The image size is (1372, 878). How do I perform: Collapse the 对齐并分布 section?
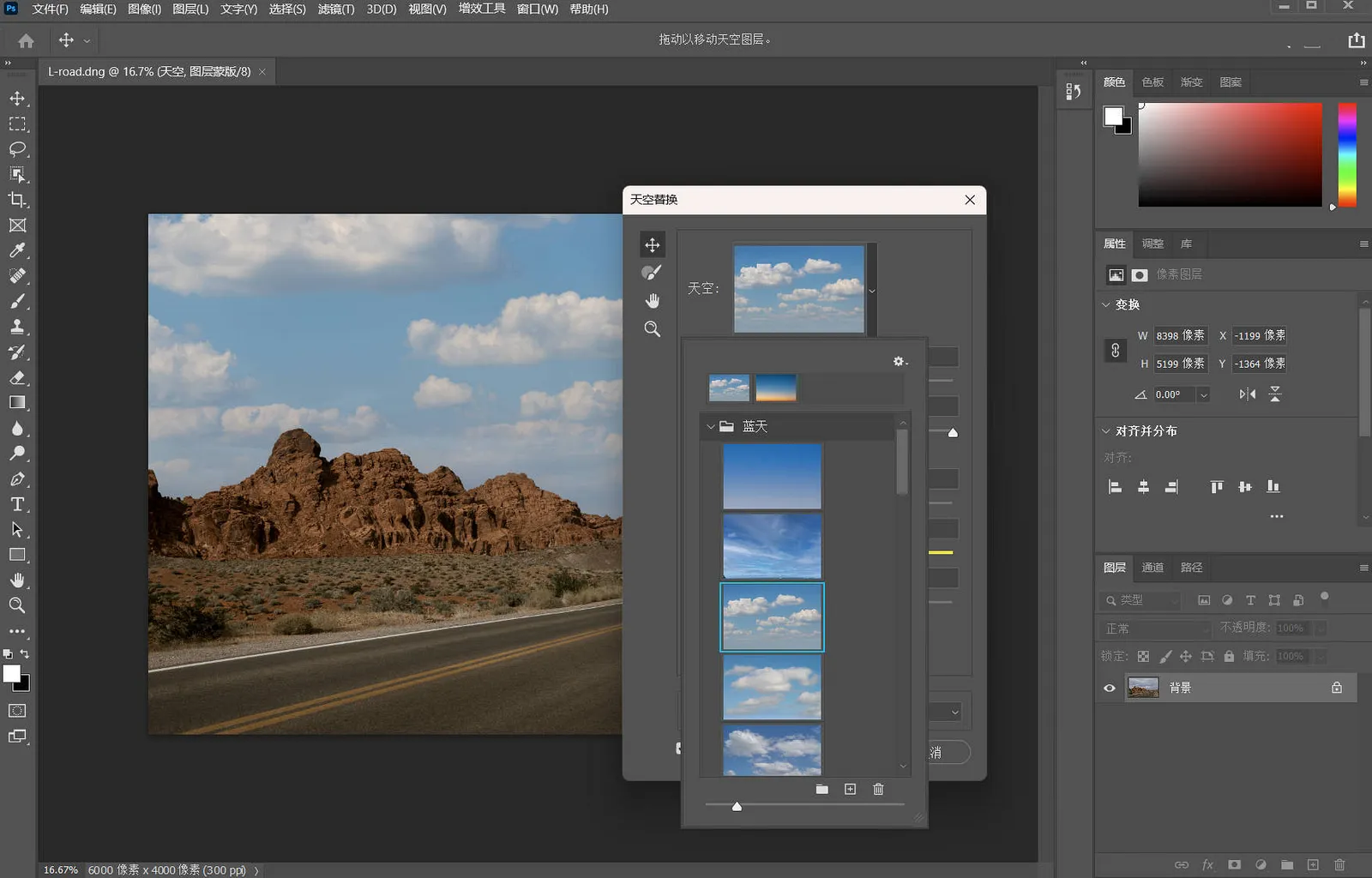coord(1106,431)
